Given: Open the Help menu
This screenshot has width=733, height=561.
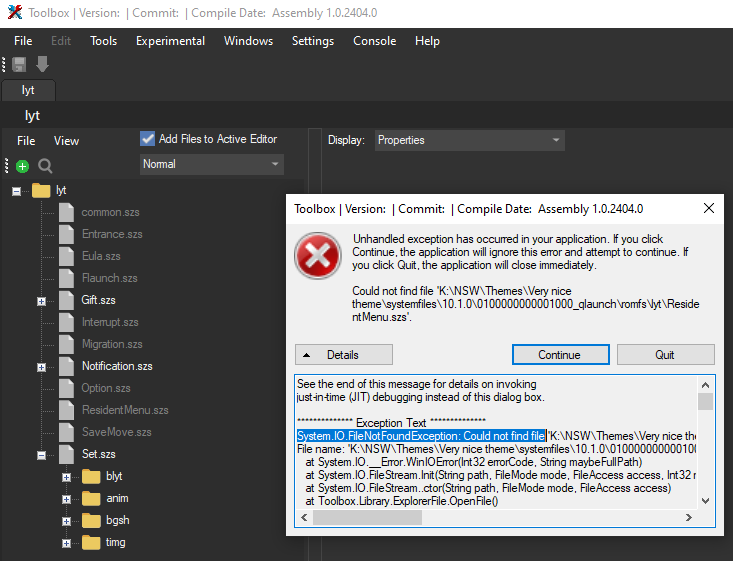Looking at the screenshot, I should click(427, 41).
